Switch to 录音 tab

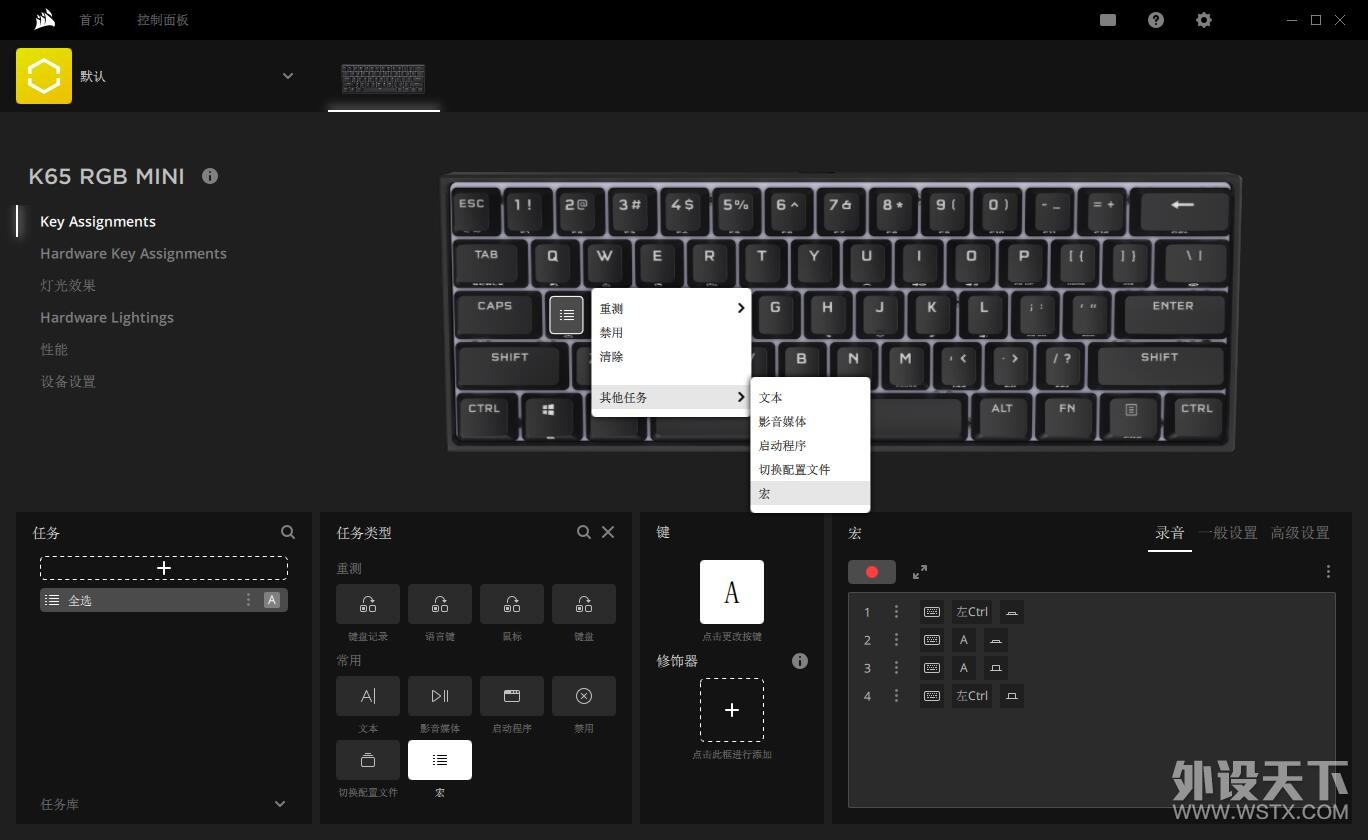[1170, 533]
